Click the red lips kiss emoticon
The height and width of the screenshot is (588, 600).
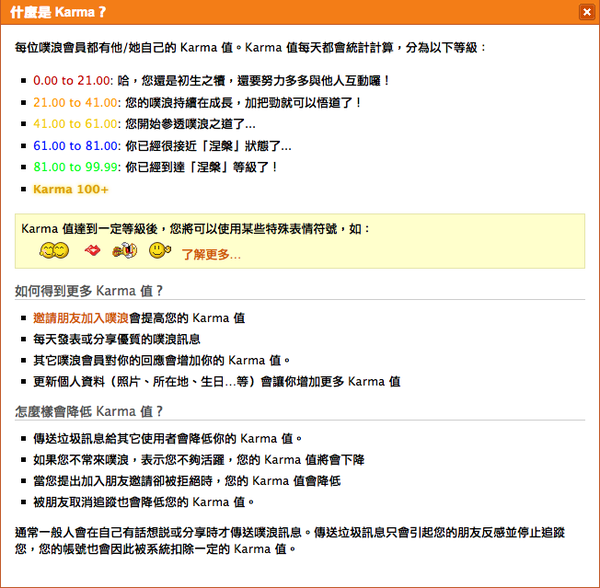(x=92, y=251)
